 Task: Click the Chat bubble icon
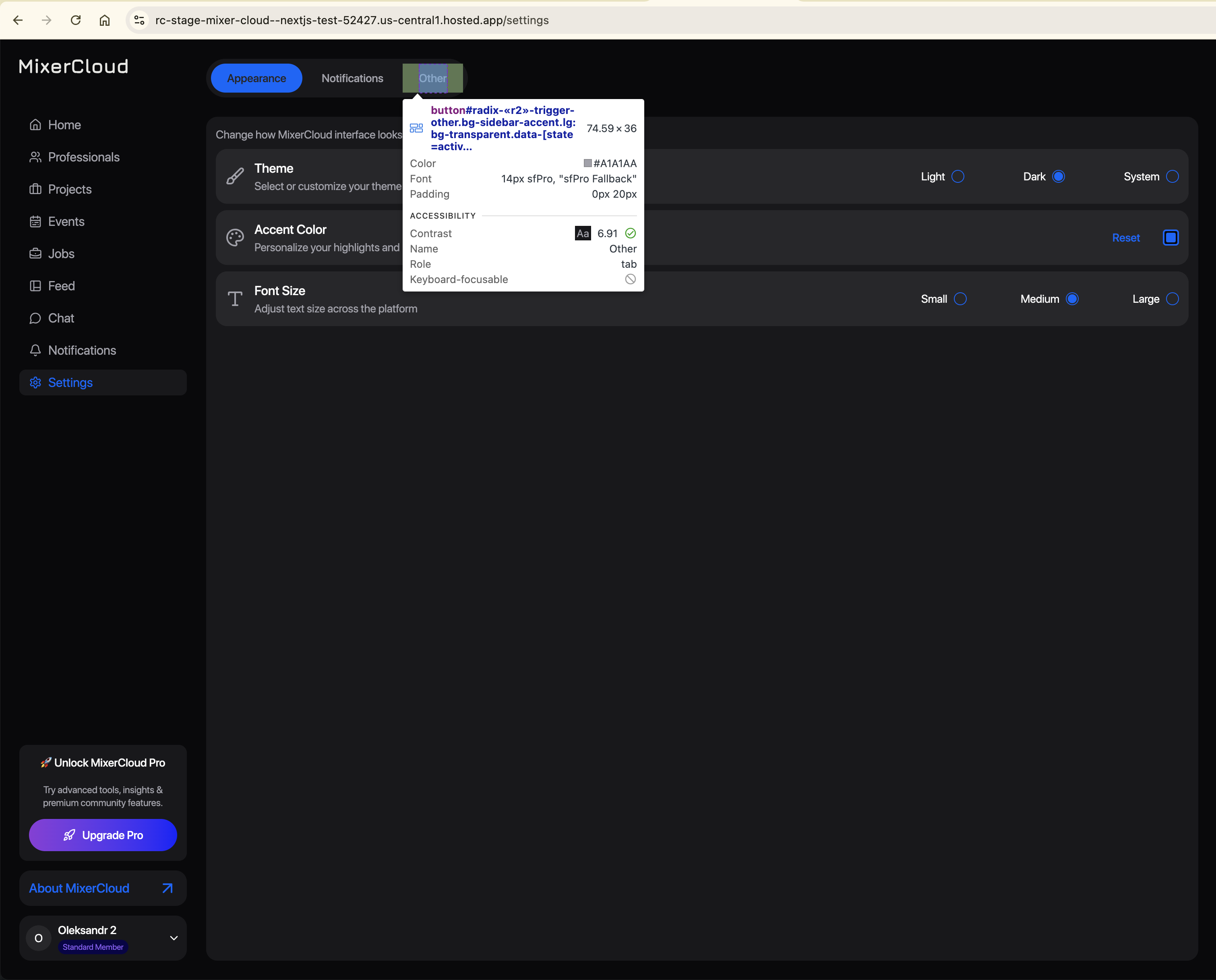click(x=35, y=318)
